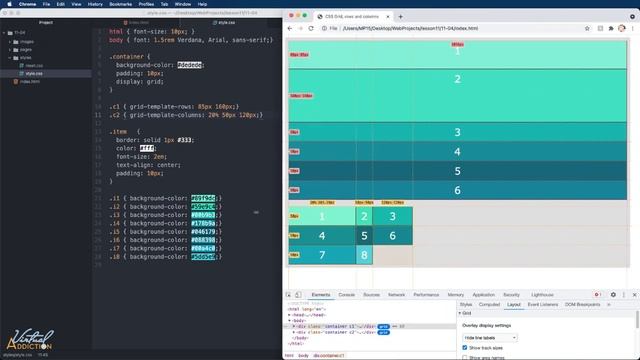Open the File menu in the menu bar
Screen dimensions: 640x360
click(47, 4)
